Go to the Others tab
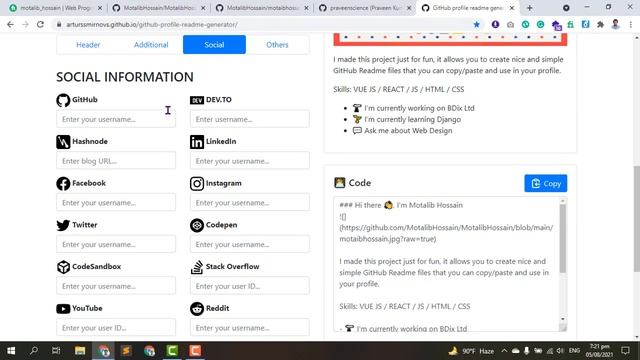The width and height of the screenshot is (640, 360). pos(277,44)
